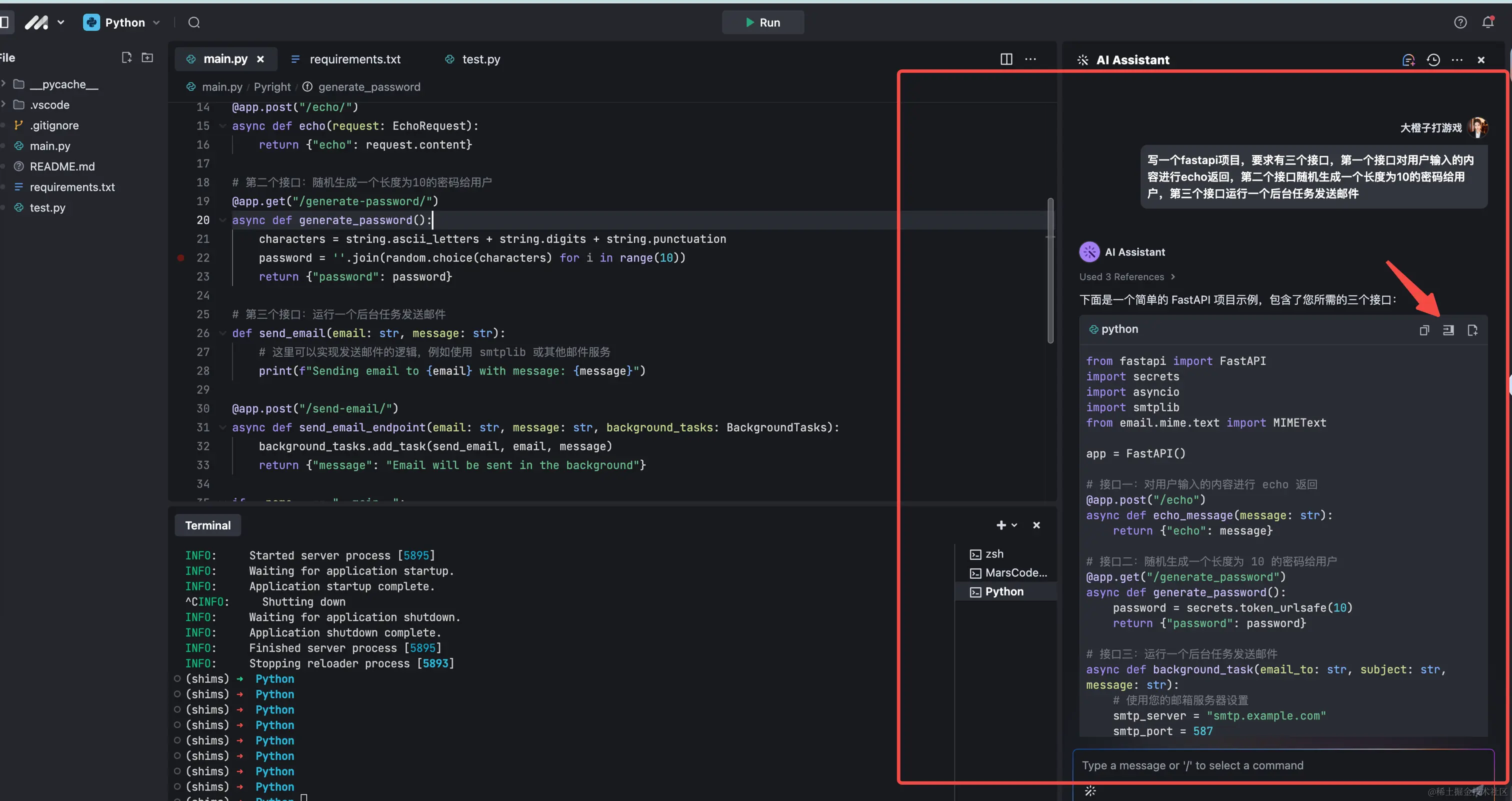1512x801 pixels.
Task: Click @app.post("/send-email/") on line 30
Action: click(x=315, y=408)
